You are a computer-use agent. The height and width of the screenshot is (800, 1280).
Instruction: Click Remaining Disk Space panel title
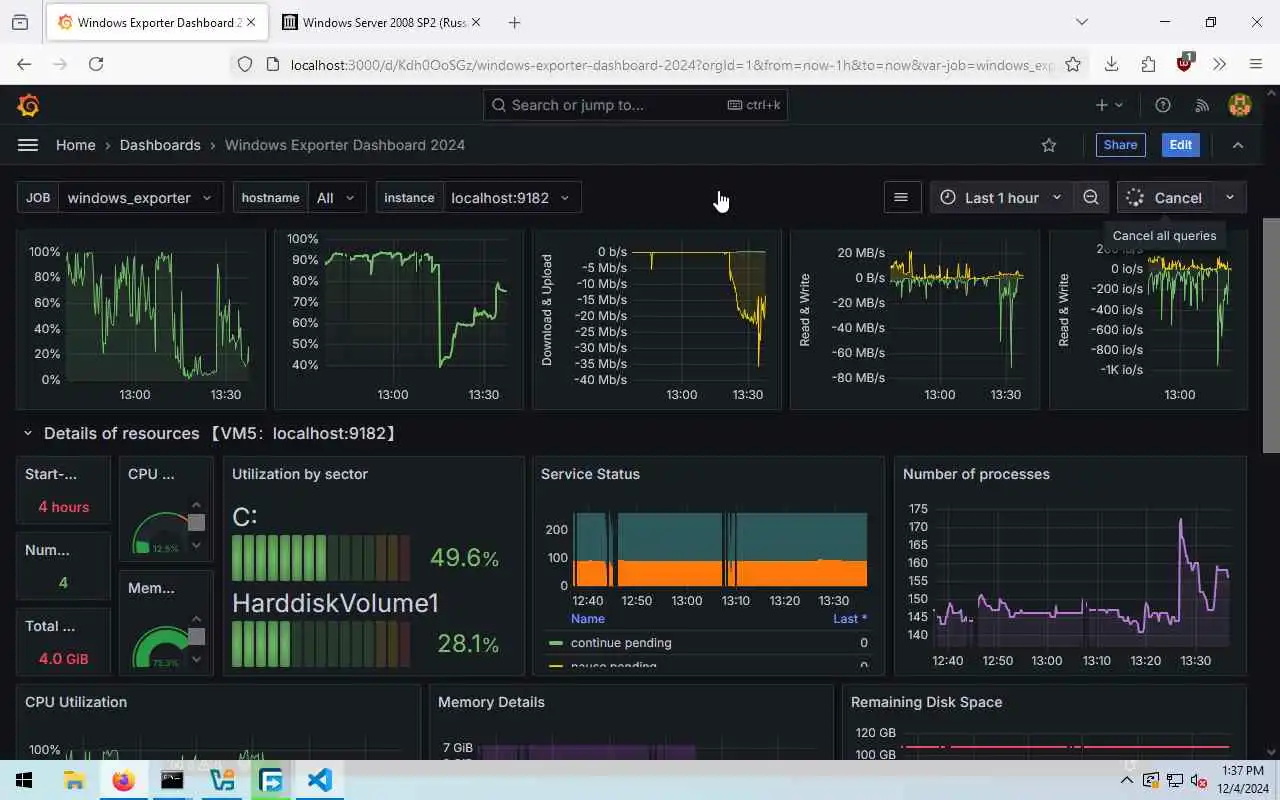click(x=926, y=702)
